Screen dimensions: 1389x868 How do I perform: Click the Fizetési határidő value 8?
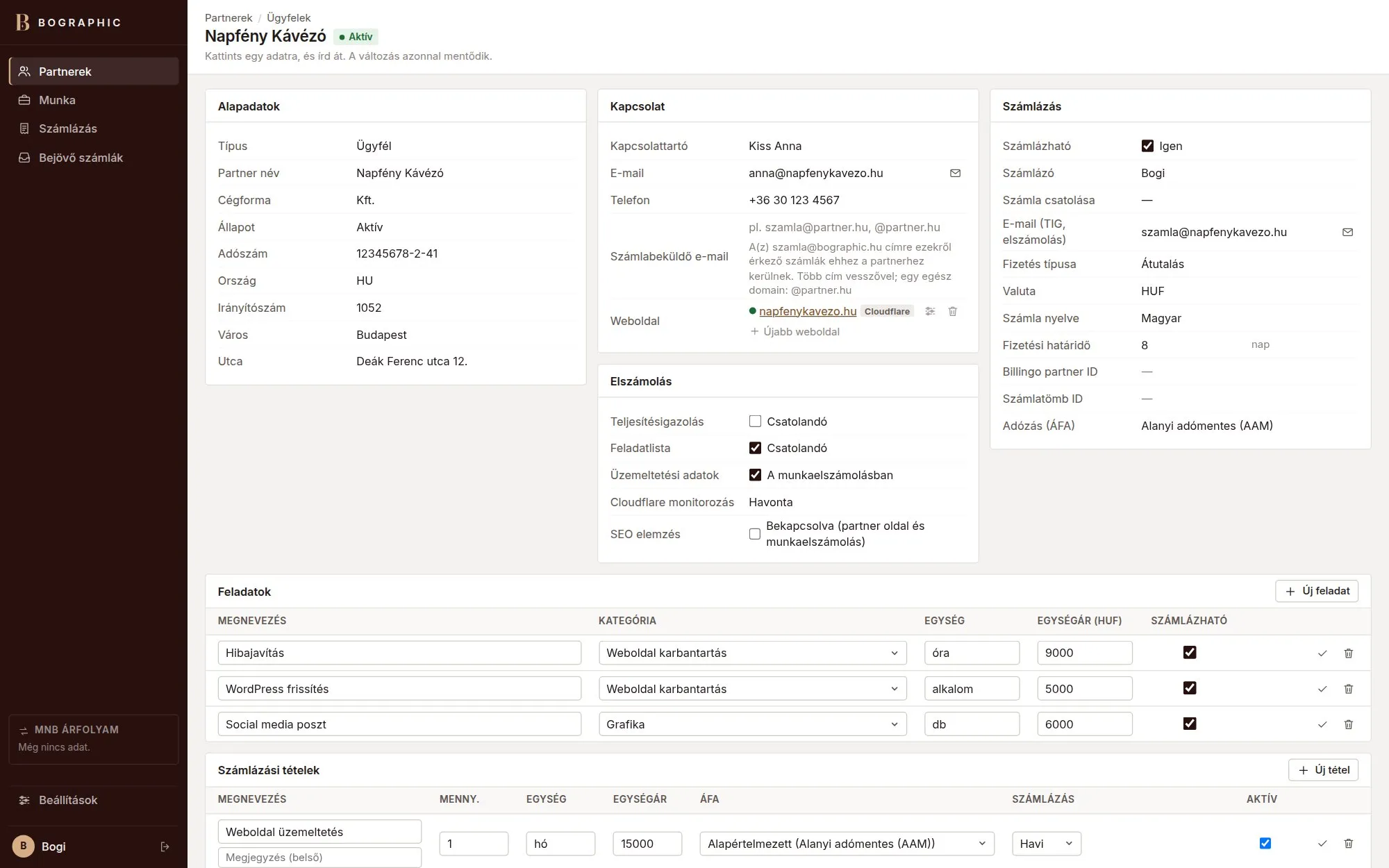(1145, 345)
